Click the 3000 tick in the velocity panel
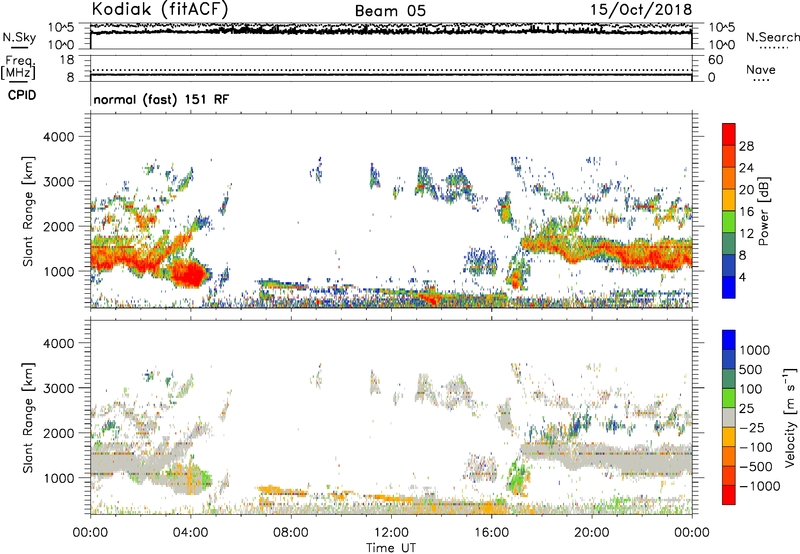Viewport: 800px width, 554px height. 58,388
